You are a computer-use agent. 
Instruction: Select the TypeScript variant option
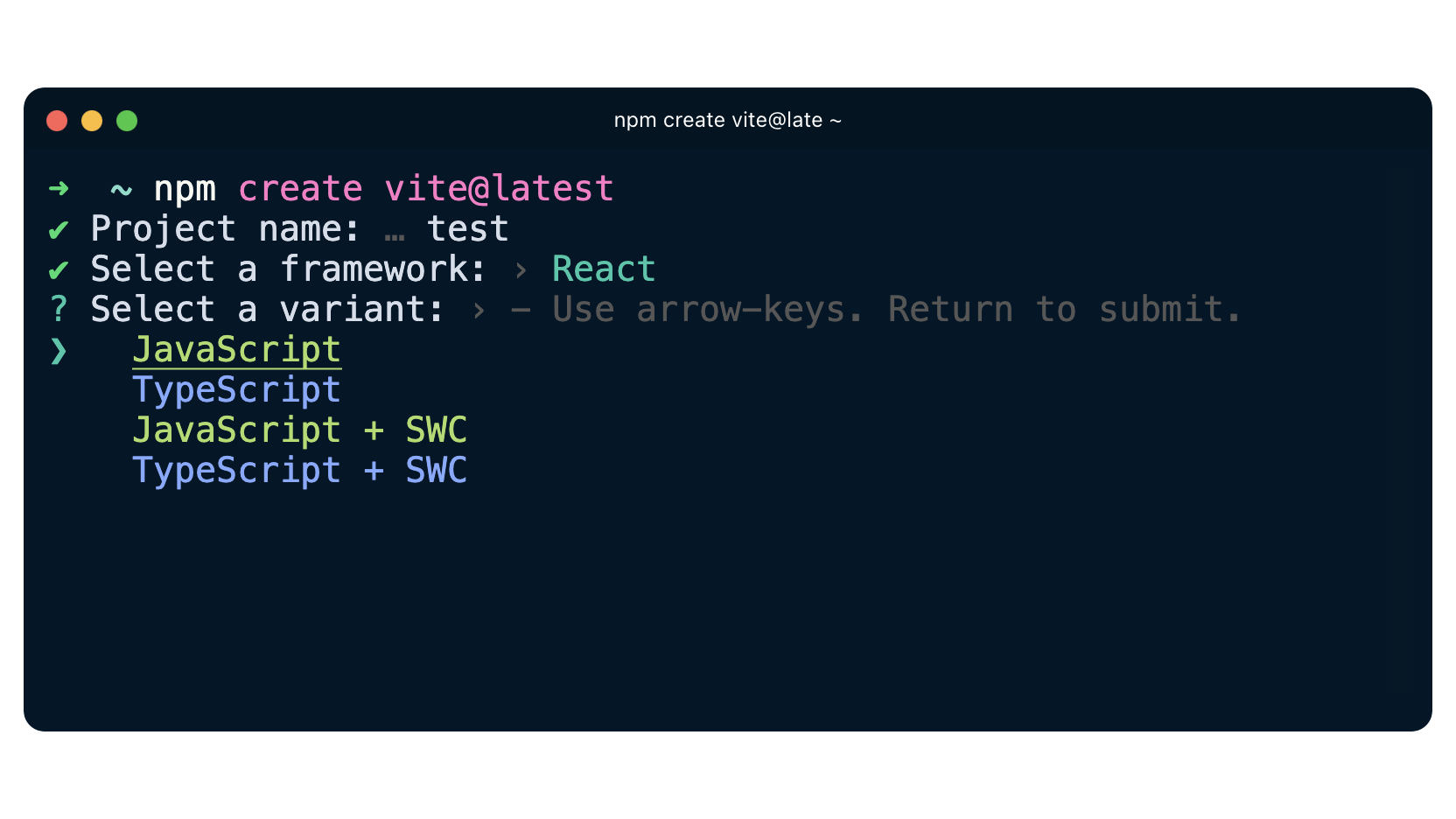236,390
